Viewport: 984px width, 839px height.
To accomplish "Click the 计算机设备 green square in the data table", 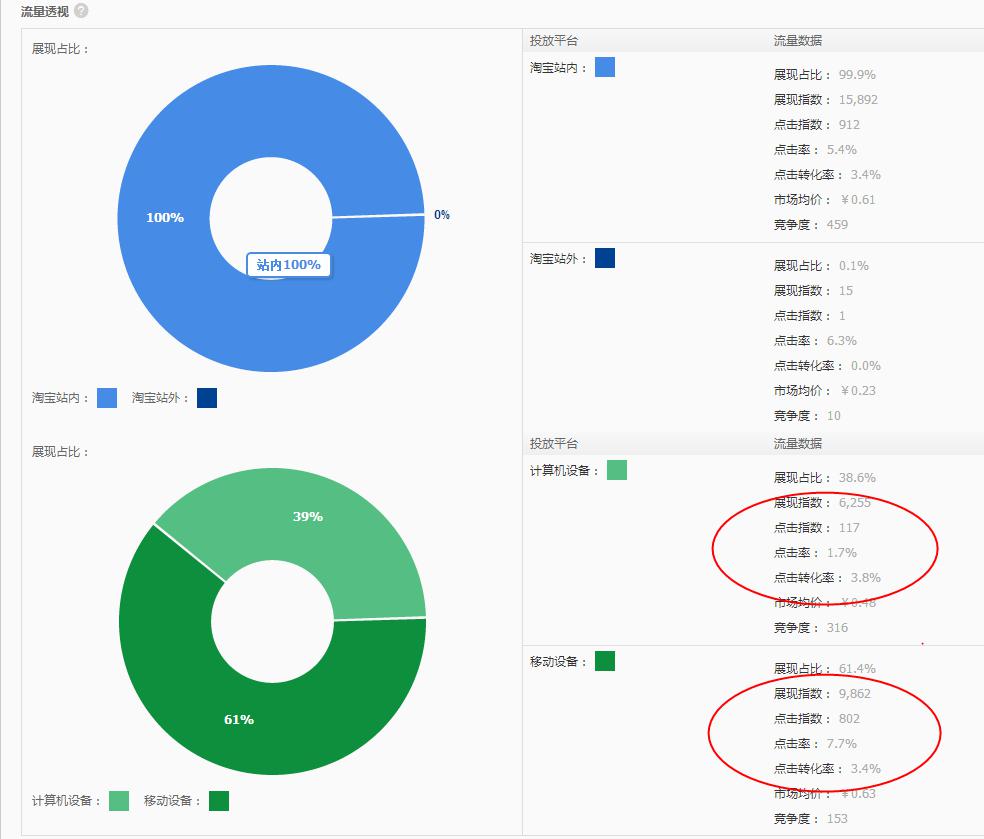I will click(617, 470).
